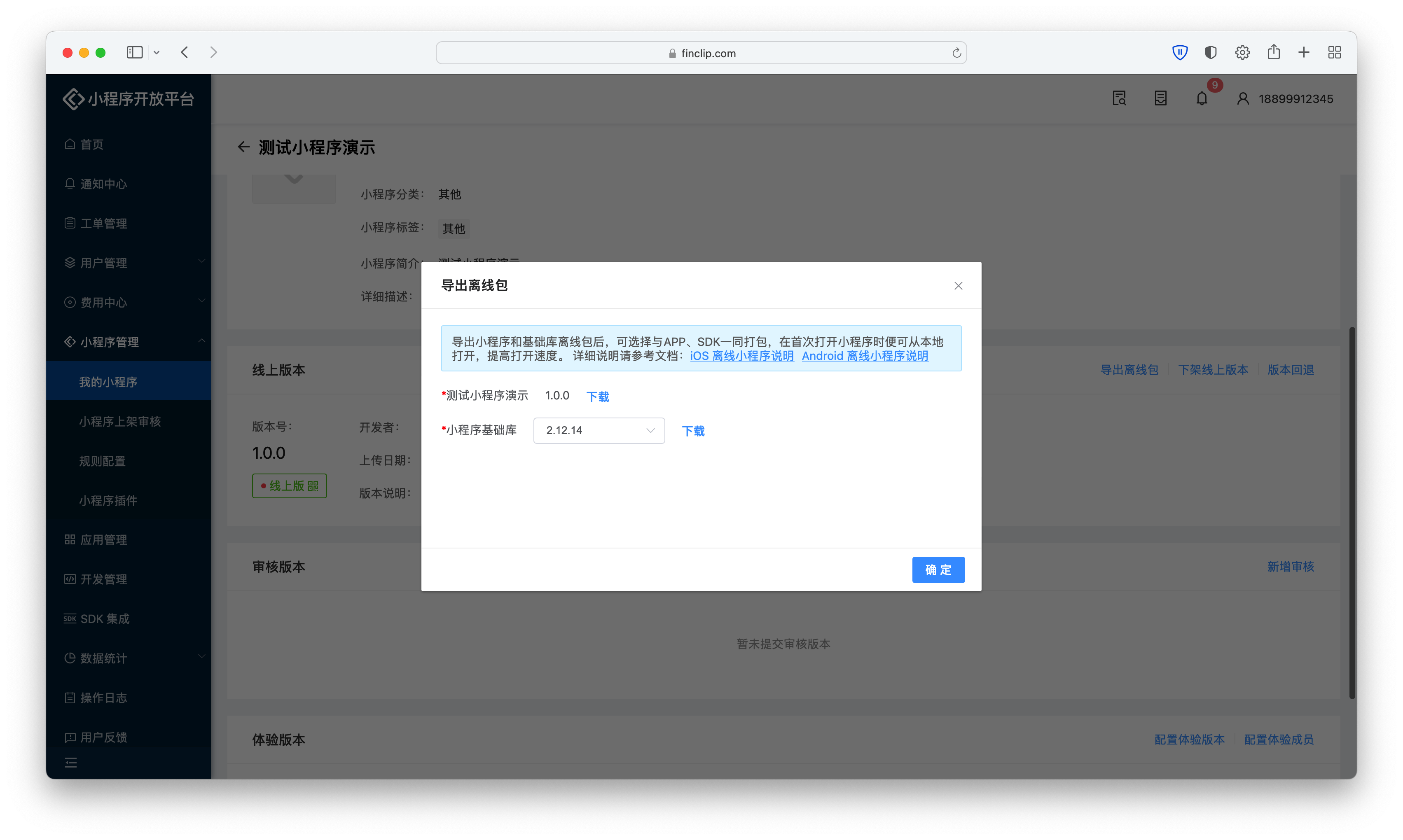
Task: Click 导出离线包 link in 线上版本 section
Action: (x=1129, y=370)
